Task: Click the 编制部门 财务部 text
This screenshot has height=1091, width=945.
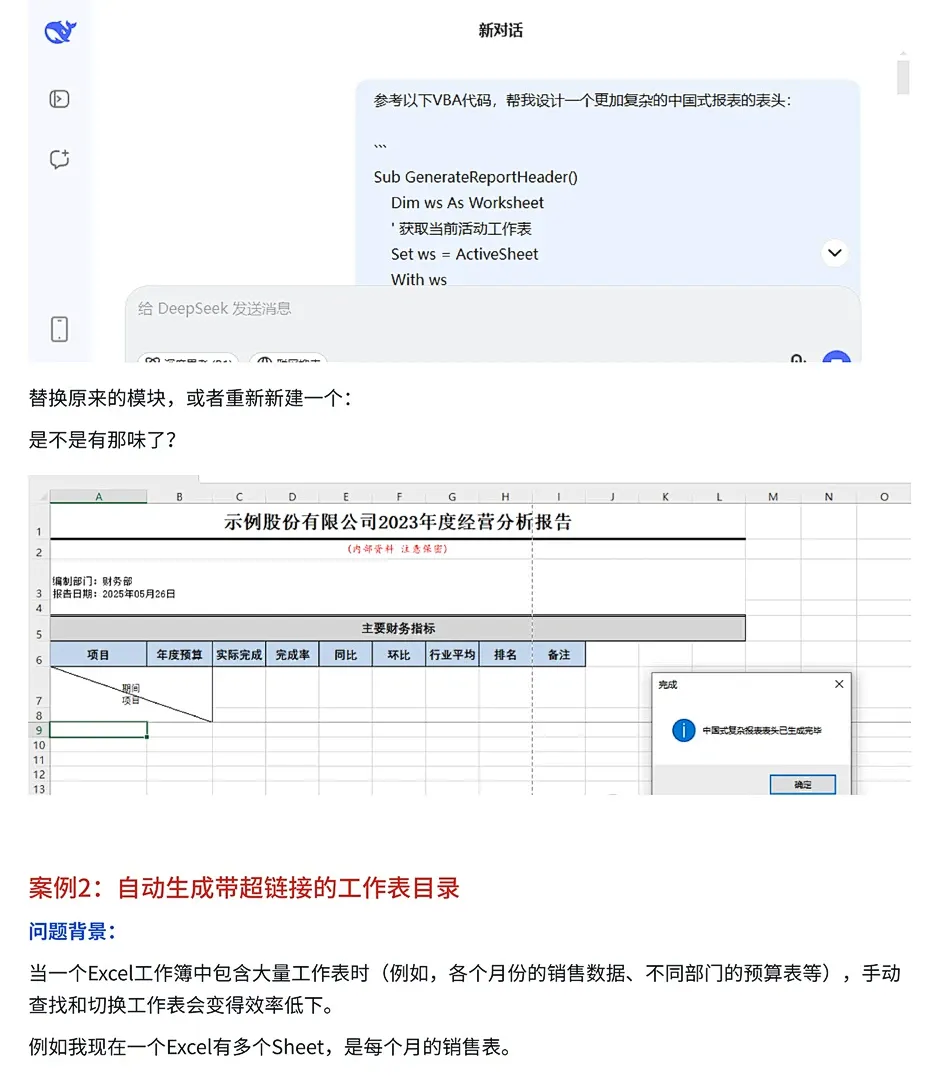Action: (x=92, y=581)
